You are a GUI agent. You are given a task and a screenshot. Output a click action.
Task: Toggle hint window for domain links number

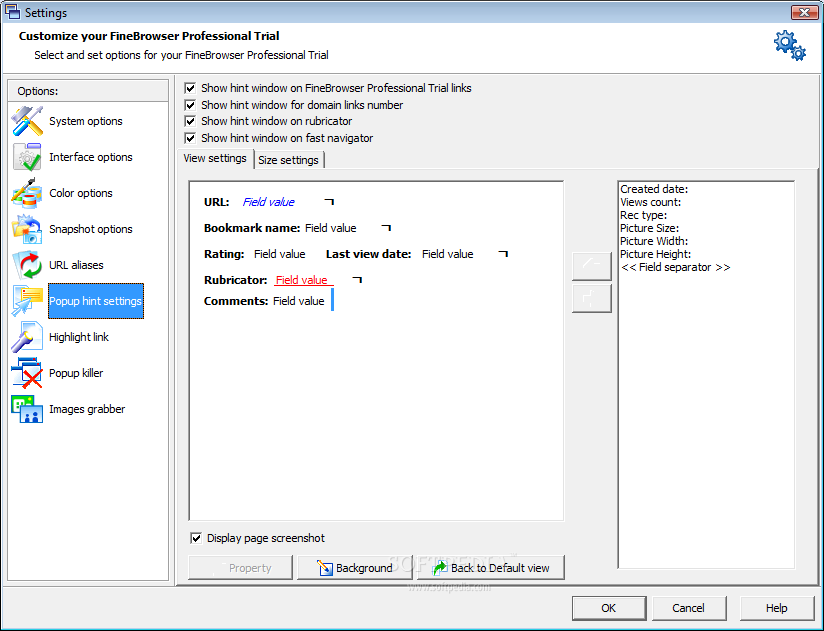pos(190,105)
